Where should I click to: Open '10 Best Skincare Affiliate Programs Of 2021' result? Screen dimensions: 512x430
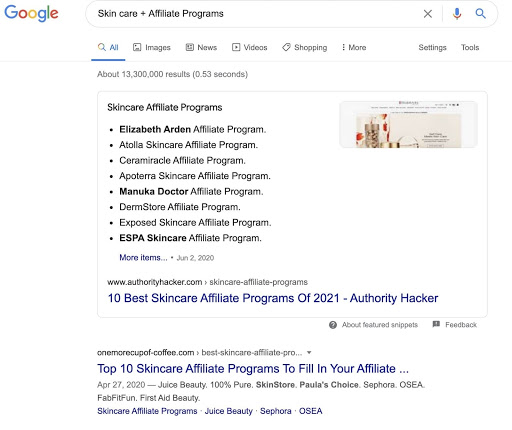pos(273,298)
